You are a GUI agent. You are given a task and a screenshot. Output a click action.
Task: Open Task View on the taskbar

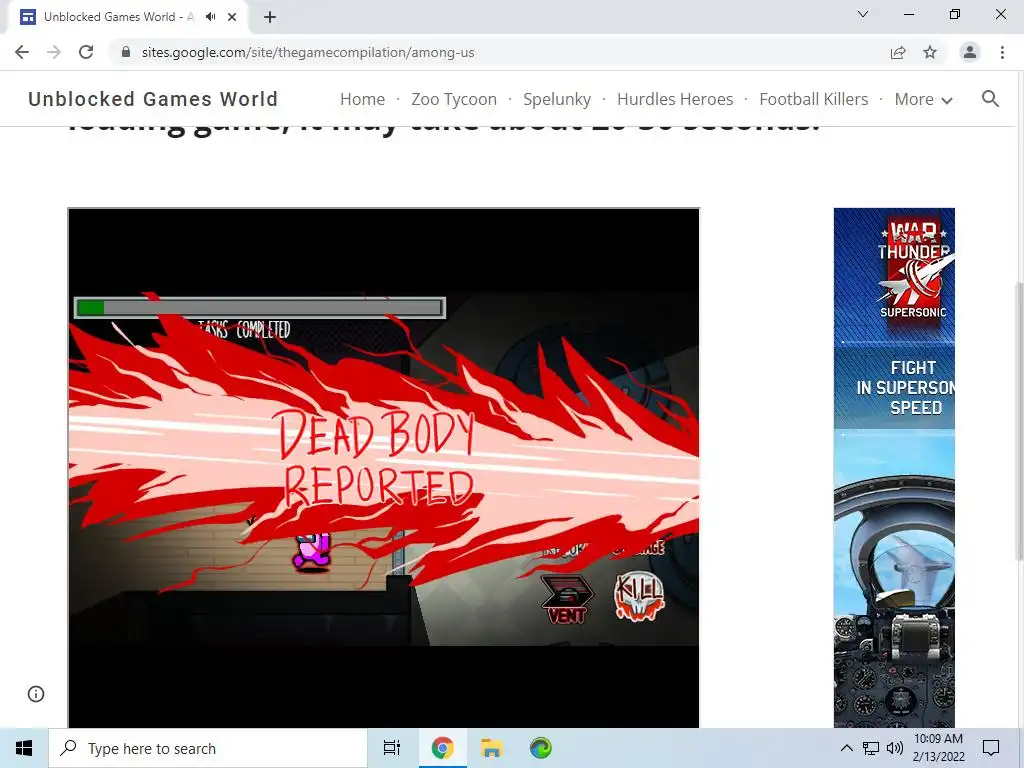pos(392,748)
